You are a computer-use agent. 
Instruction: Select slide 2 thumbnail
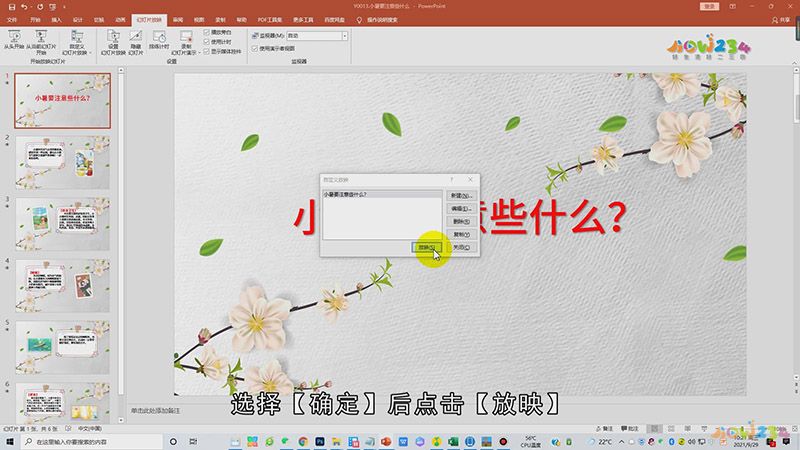62,163
